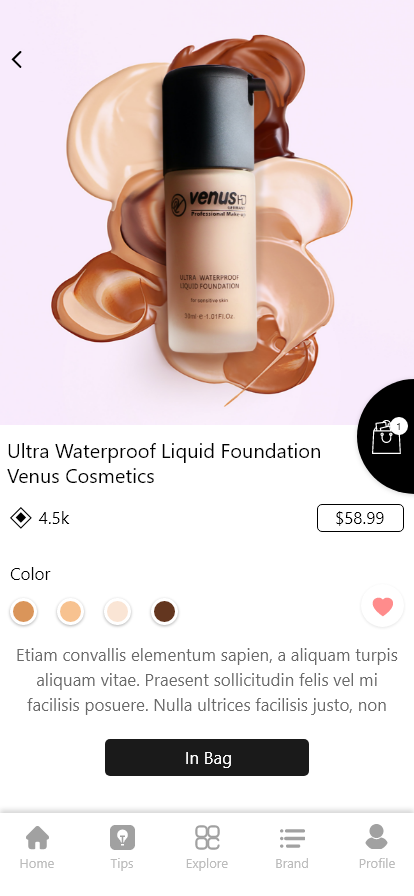This screenshot has width=414, height=896.
Task: Tap the Brand tab label
Action: pos(292,863)
